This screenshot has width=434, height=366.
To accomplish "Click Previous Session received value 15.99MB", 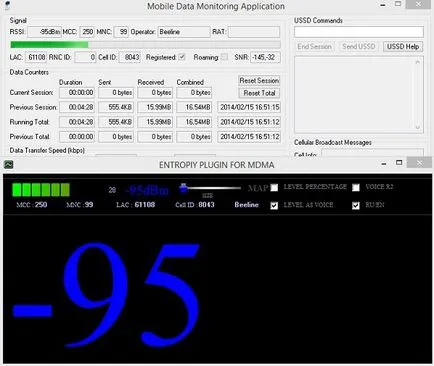I will pyautogui.click(x=155, y=107).
